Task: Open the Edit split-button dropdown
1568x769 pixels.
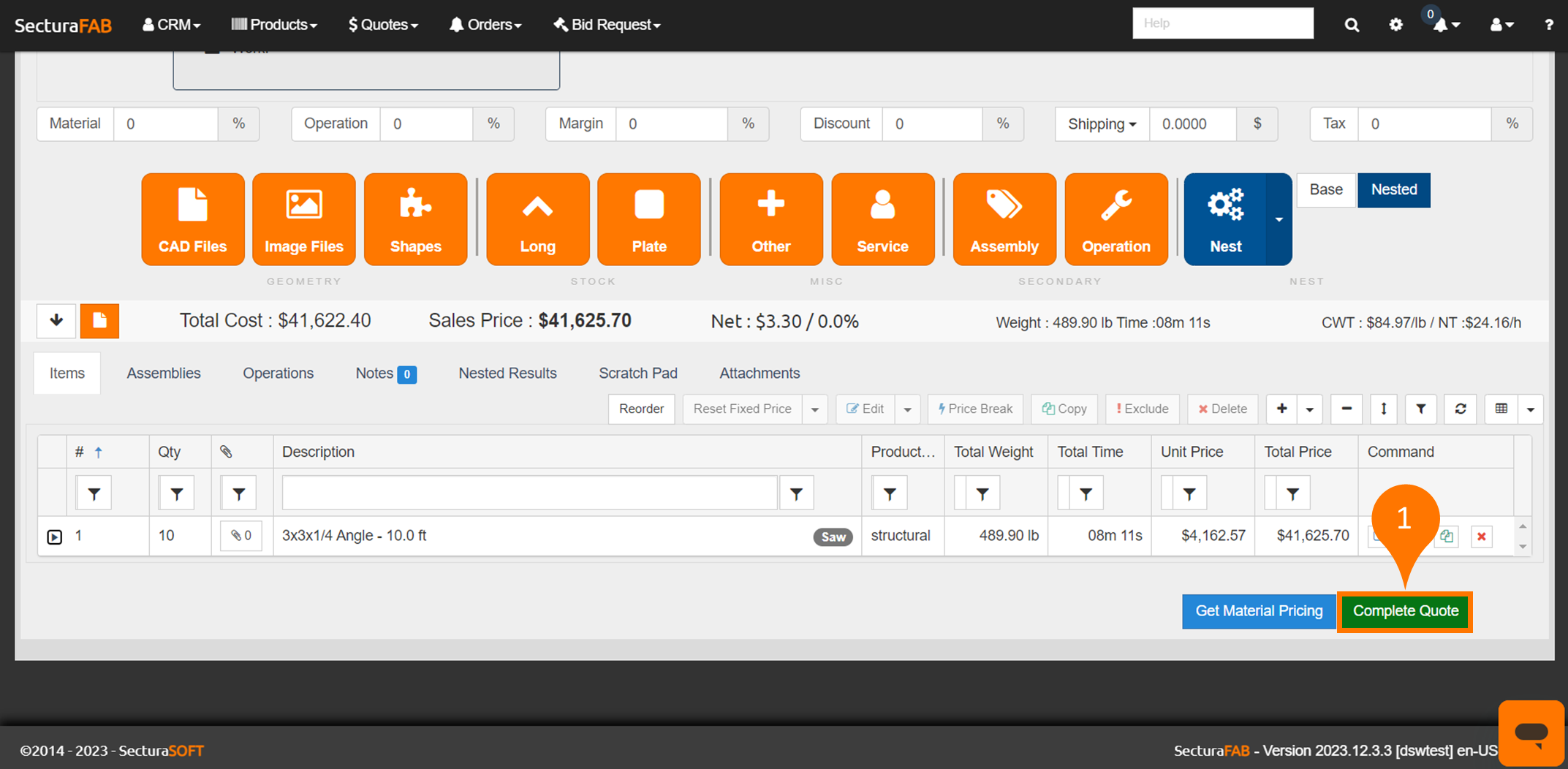Action: click(x=907, y=409)
